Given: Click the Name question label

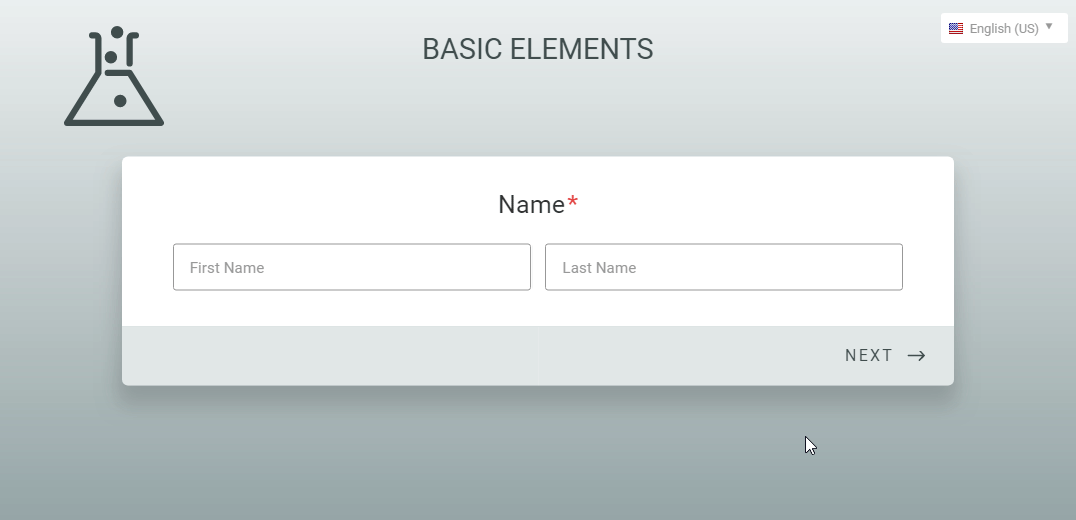Looking at the screenshot, I should pos(531,205).
